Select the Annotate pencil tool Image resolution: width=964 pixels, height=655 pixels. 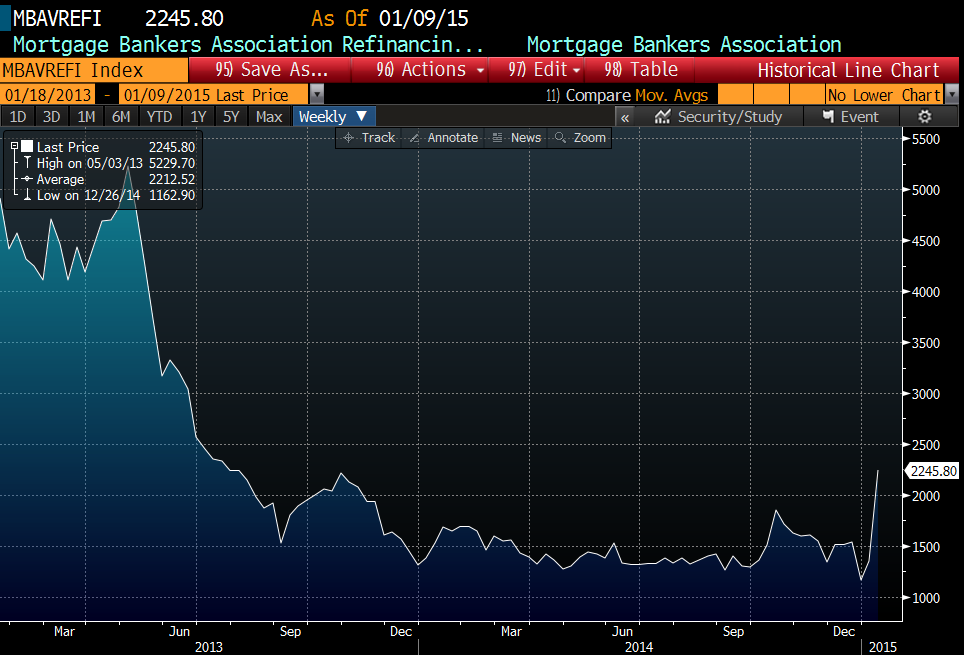pyautogui.click(x=443, y=138)
